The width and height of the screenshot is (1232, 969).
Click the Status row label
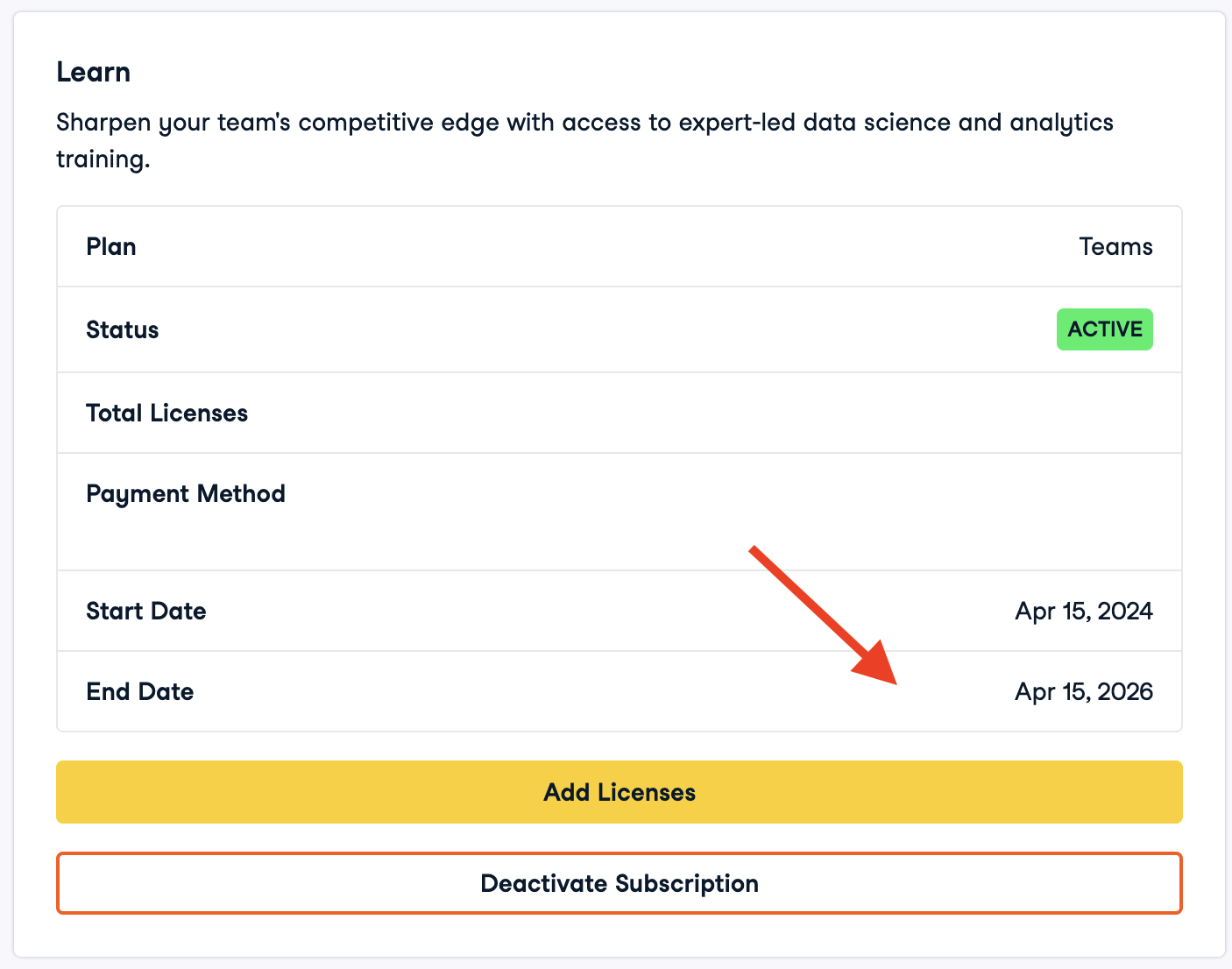tap(123, 330)
